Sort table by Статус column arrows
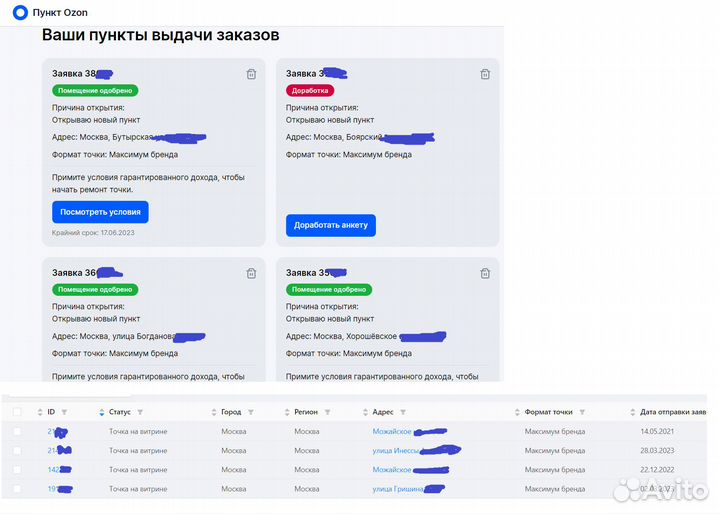Image resolution: width=720 pixels, height=515 pixels. 100,412
